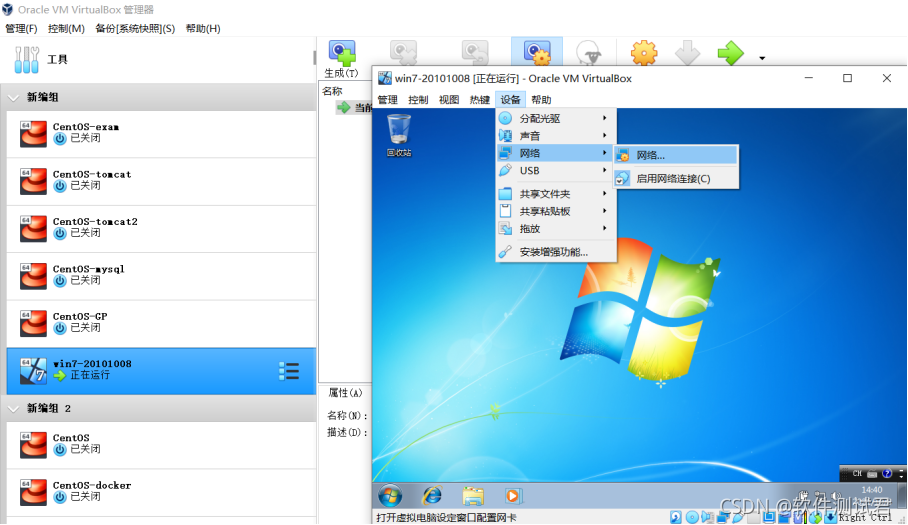This screenshot has width=908, height=525.
Task: Open 控制(M) menu in VirtualBox manager
Action: pyautogui.click(x=66, y=28)
